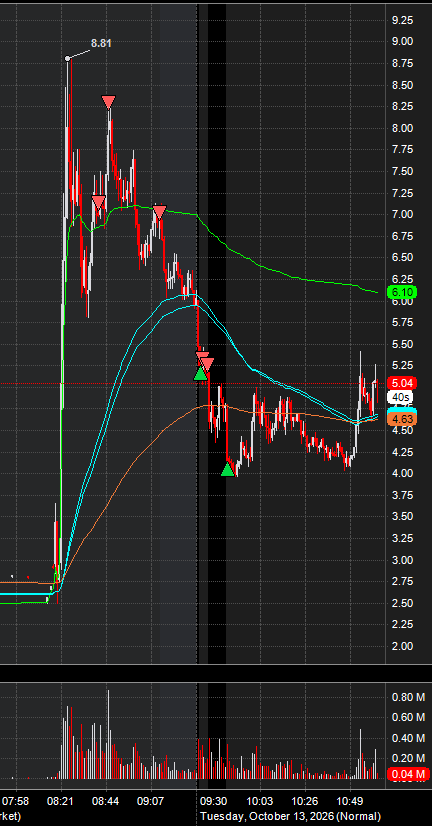Click the 10:03 time axis label
The image size is (432, 826).
click(x=260, y=801)
